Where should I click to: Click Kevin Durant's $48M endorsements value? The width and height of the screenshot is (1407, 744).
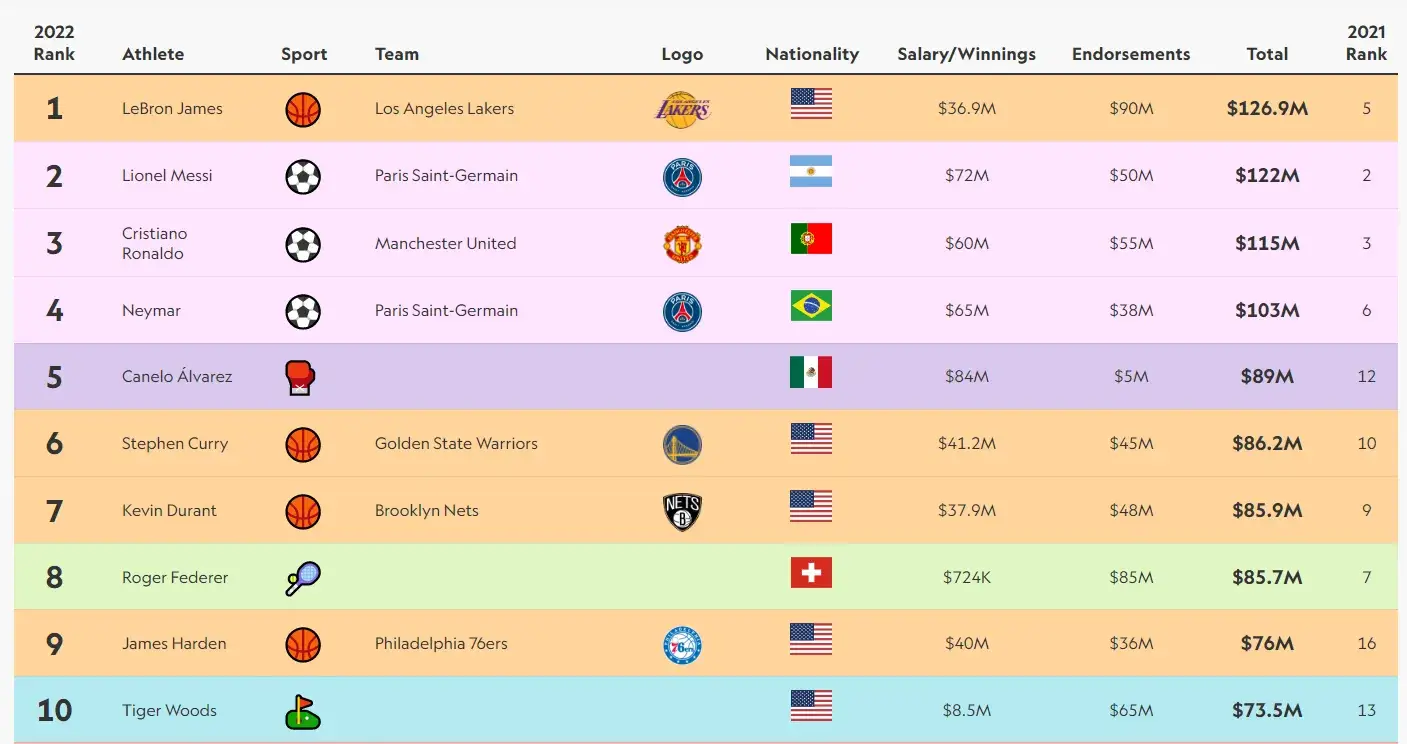click(1131, 510)
